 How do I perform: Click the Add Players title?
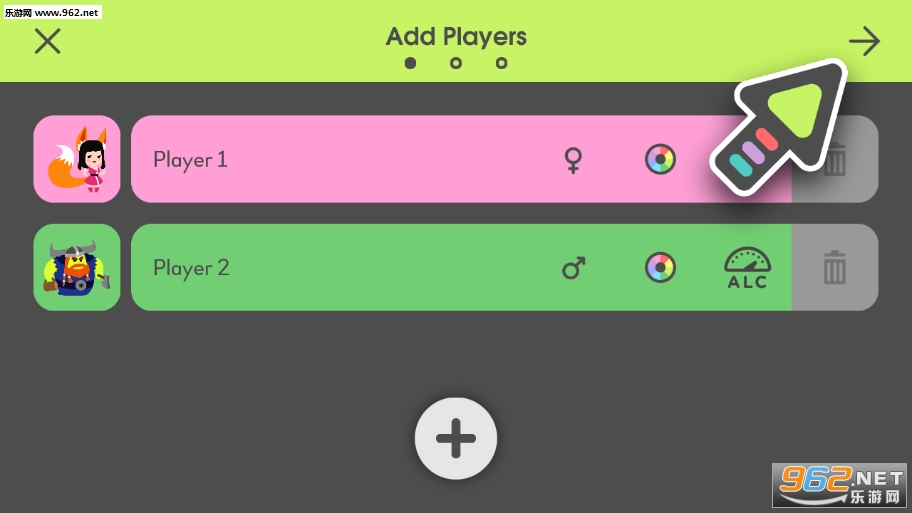[x=456, y=37]
